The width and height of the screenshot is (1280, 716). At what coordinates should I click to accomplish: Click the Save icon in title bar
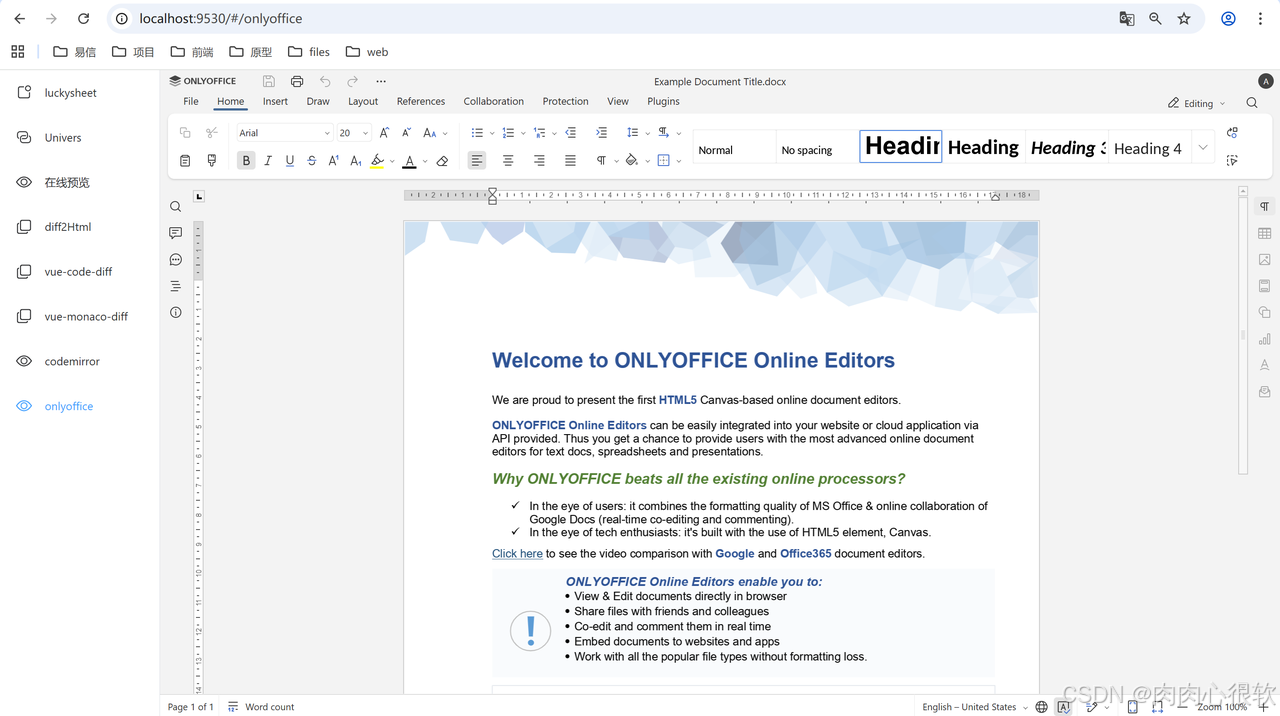(269, 81)
